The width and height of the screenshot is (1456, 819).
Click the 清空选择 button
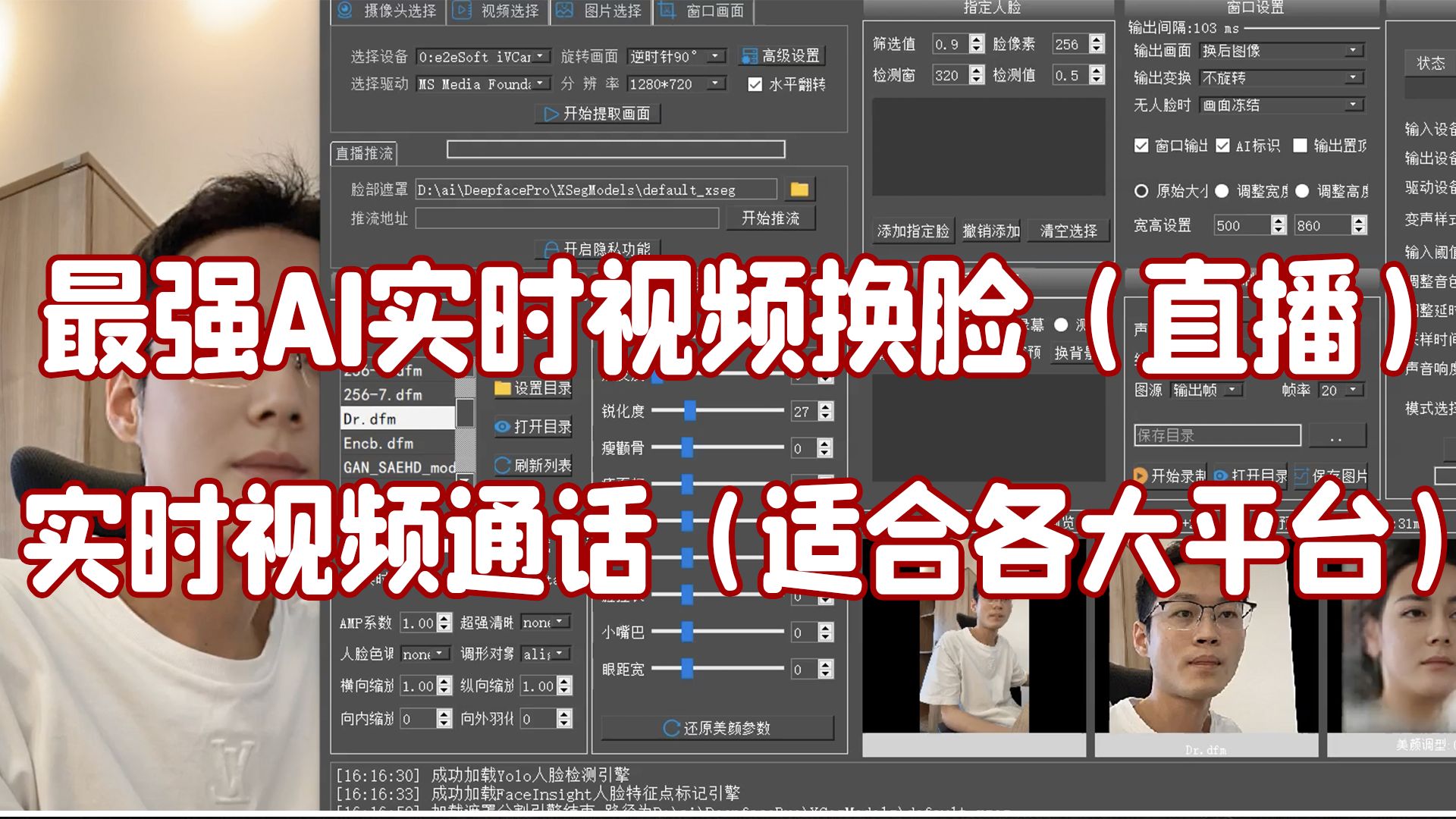(x=1069, y=231)
